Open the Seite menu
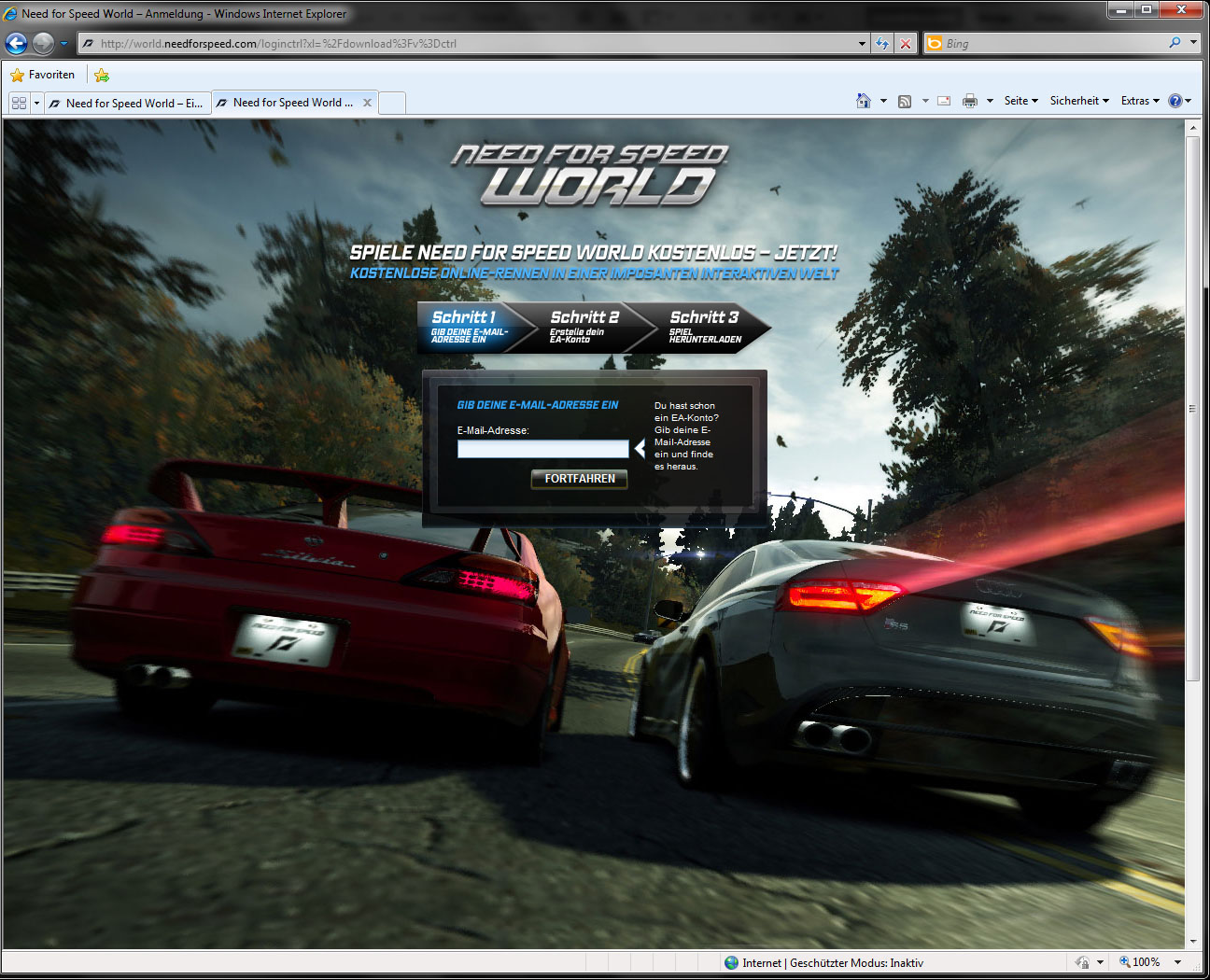Image resolution: width=1210 pixels, height=980 pixels. pyautogui.click(x=1021, y=101)
